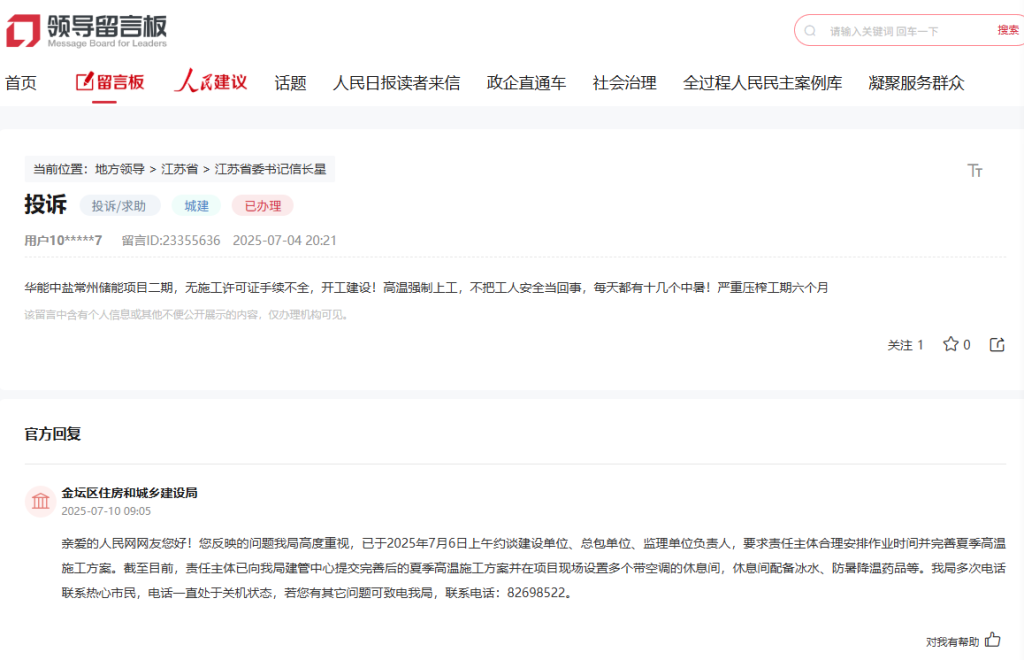
Task: Click 金坛区住房和城乡建设局 name
Action: pos(129,493)
